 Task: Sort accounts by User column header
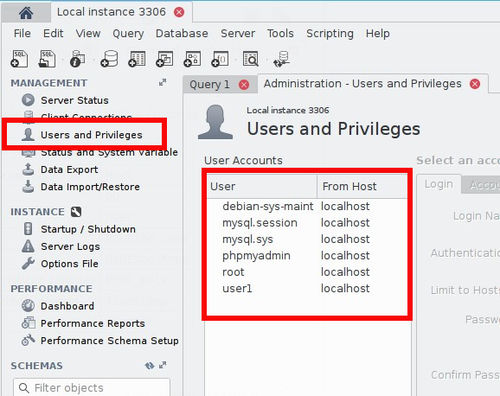(x=262, y=186)
